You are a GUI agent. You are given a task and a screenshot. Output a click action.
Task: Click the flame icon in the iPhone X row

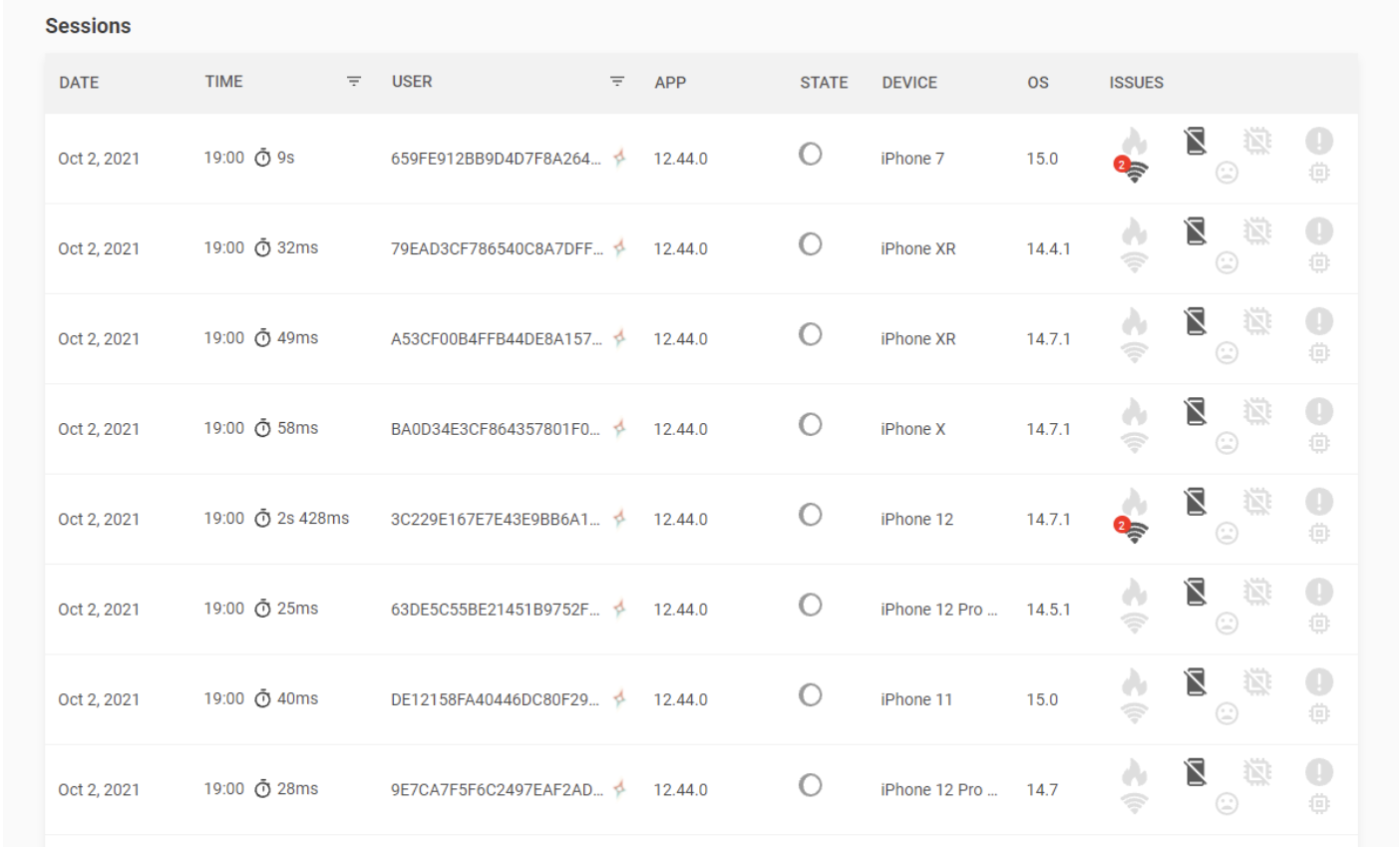[1135, 412]
